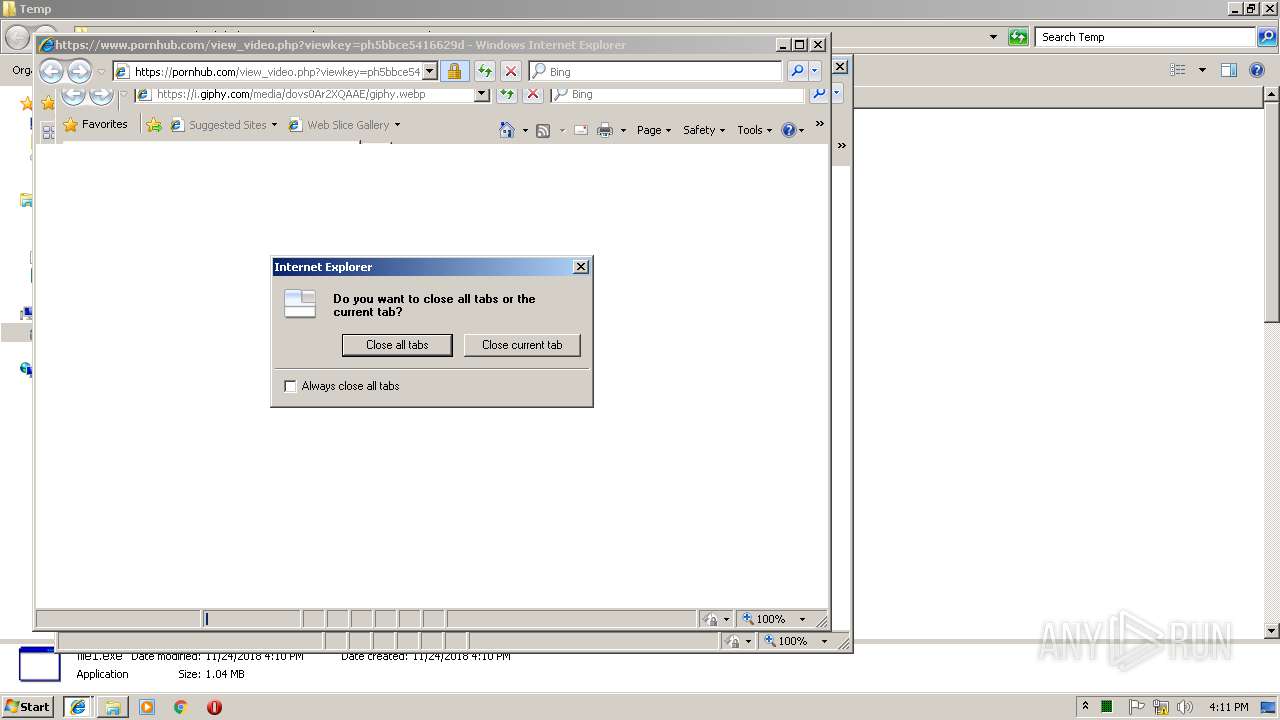Click Close current tab in the dialog
Image resolution: width=1280 pixels, height=720 pixels.
point(522,345)
